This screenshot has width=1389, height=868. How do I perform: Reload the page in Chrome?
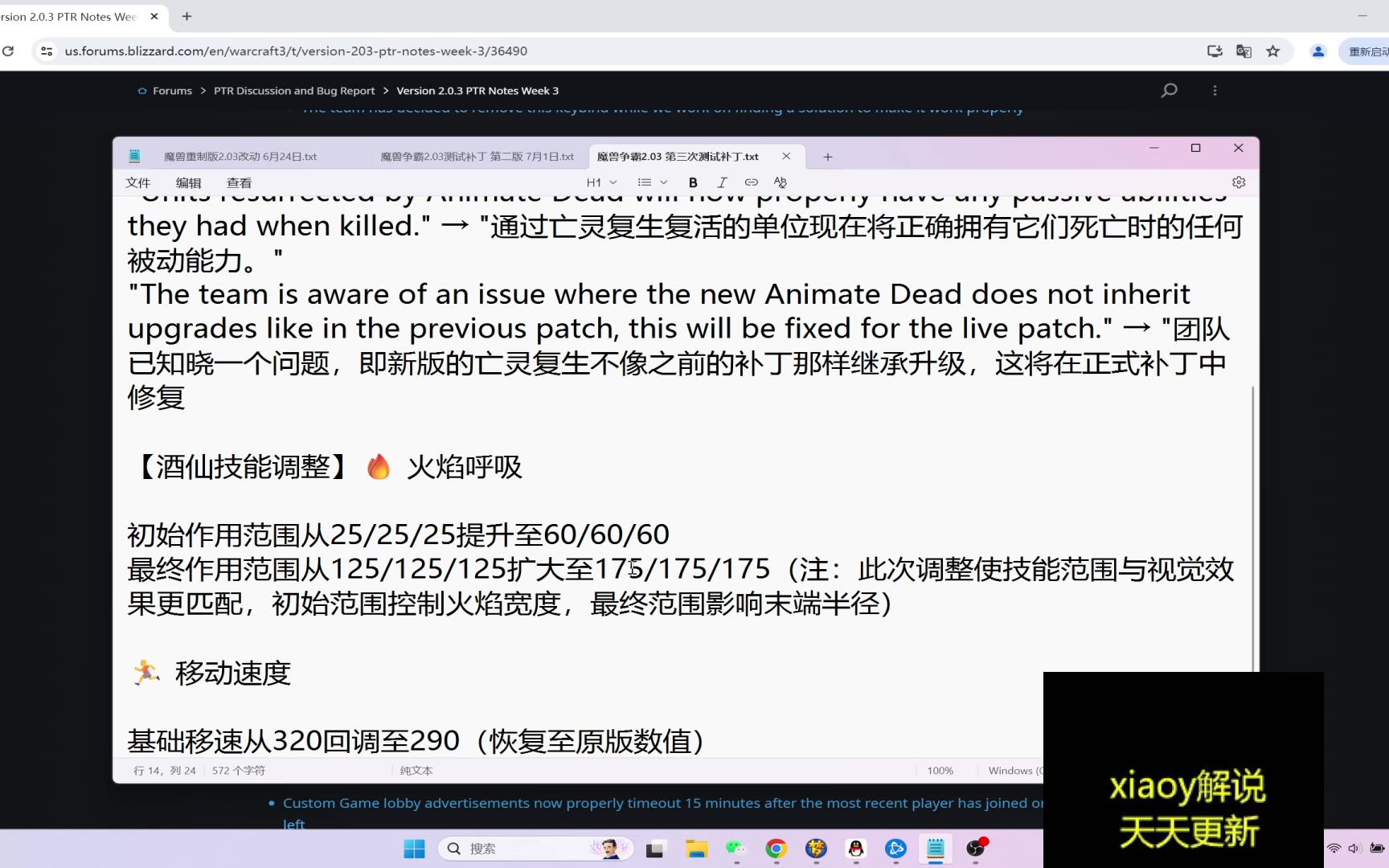point(8,51)
